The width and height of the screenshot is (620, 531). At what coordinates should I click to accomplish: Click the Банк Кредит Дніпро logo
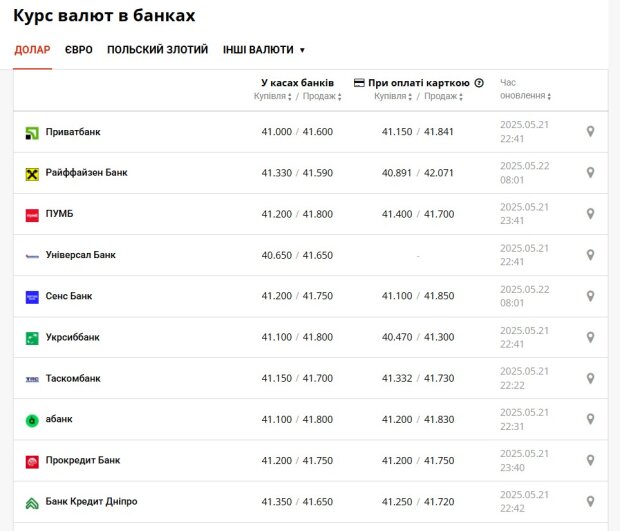pyautogui.click(x=32, y=503)
